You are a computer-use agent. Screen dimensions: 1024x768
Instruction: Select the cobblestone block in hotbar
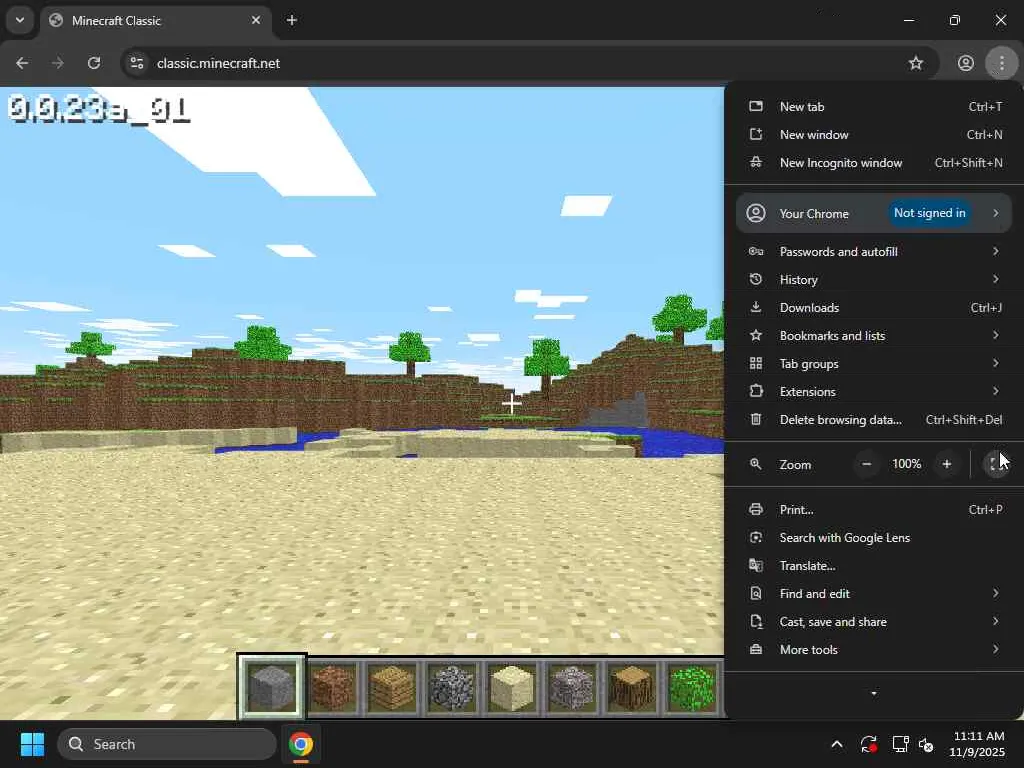(x=451, y=687)
